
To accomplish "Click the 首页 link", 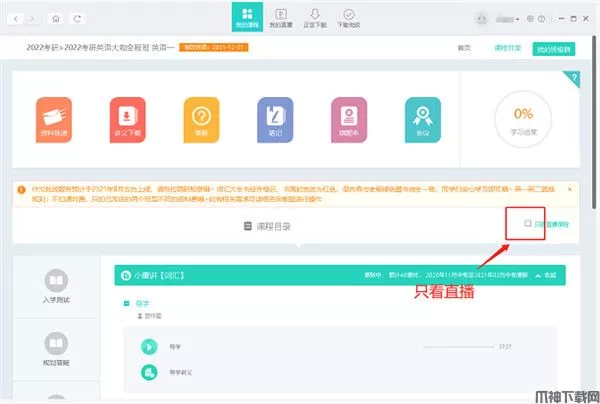I will (464, 48).
